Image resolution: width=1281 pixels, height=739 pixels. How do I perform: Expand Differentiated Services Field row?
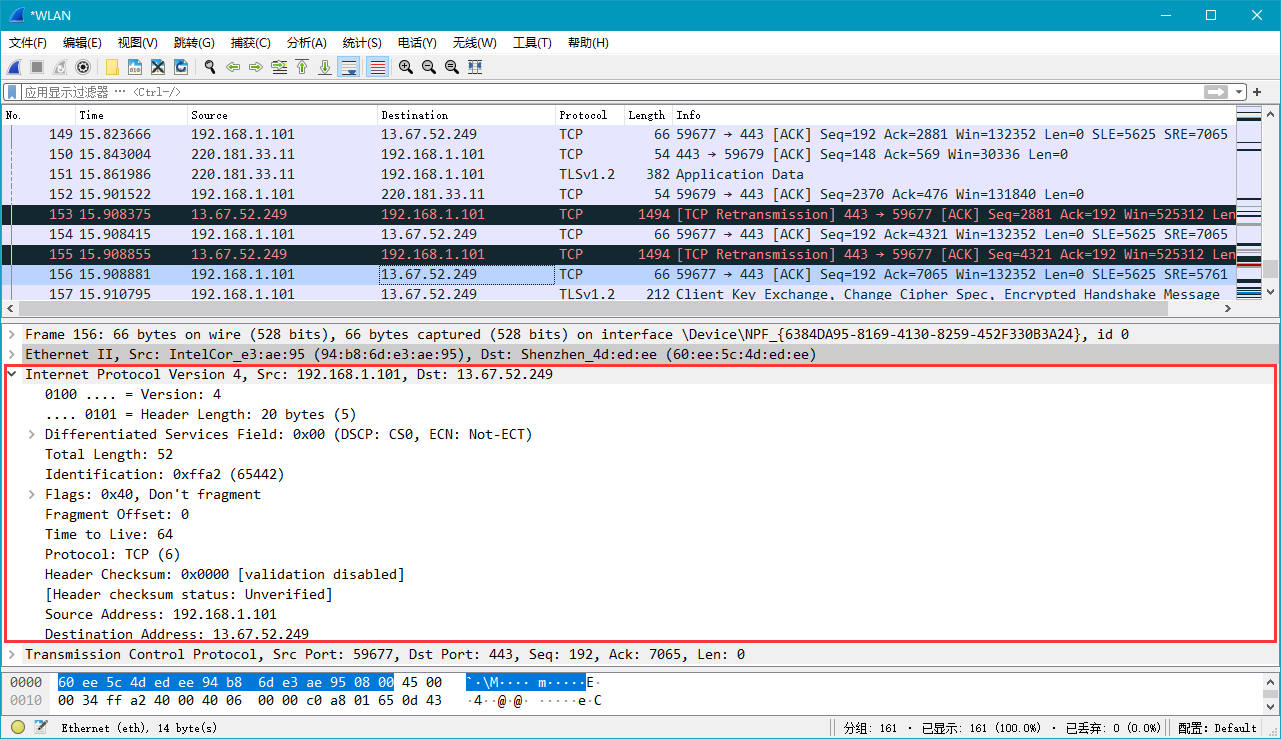click(x=32, y=434)
